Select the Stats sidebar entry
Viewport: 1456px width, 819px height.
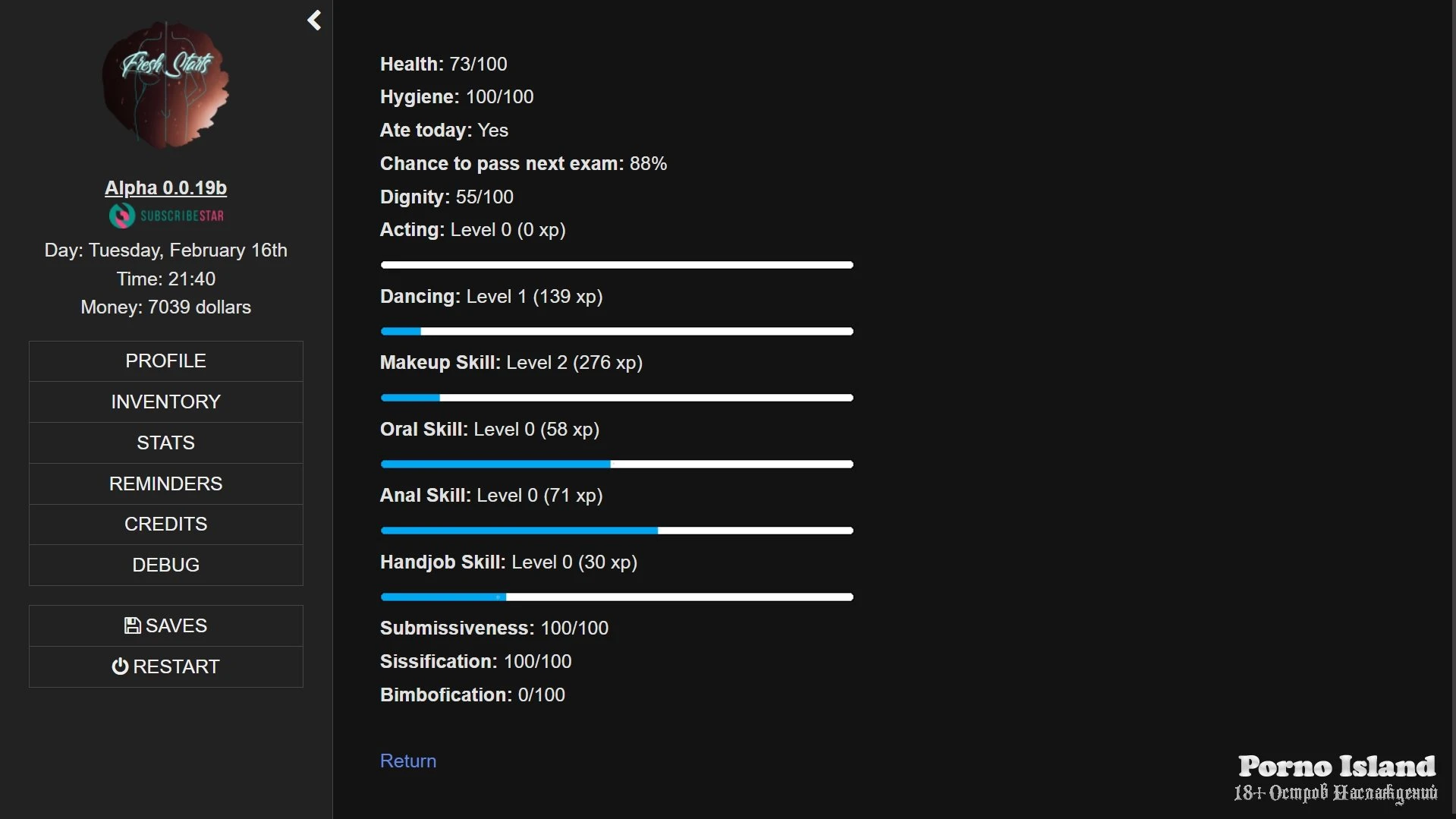click(165, 443)
